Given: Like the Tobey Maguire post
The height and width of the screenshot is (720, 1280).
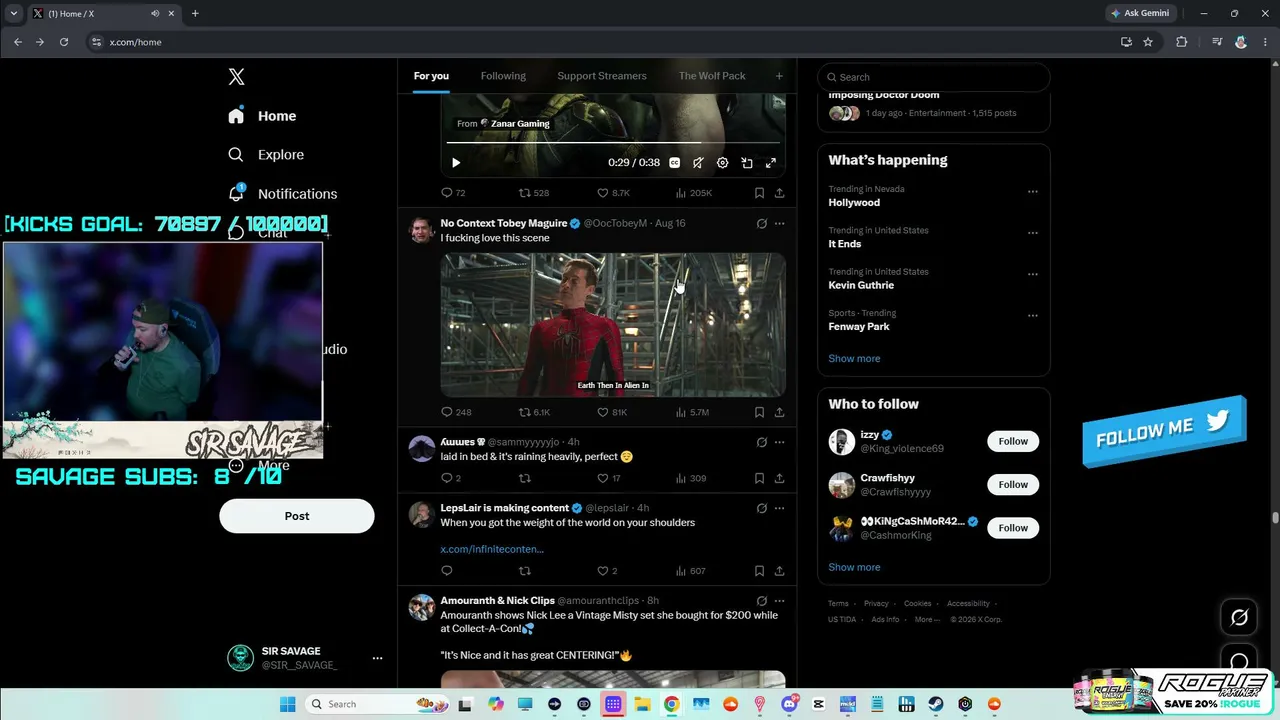Looking at the screenshot, I should [x=612, y=412].
